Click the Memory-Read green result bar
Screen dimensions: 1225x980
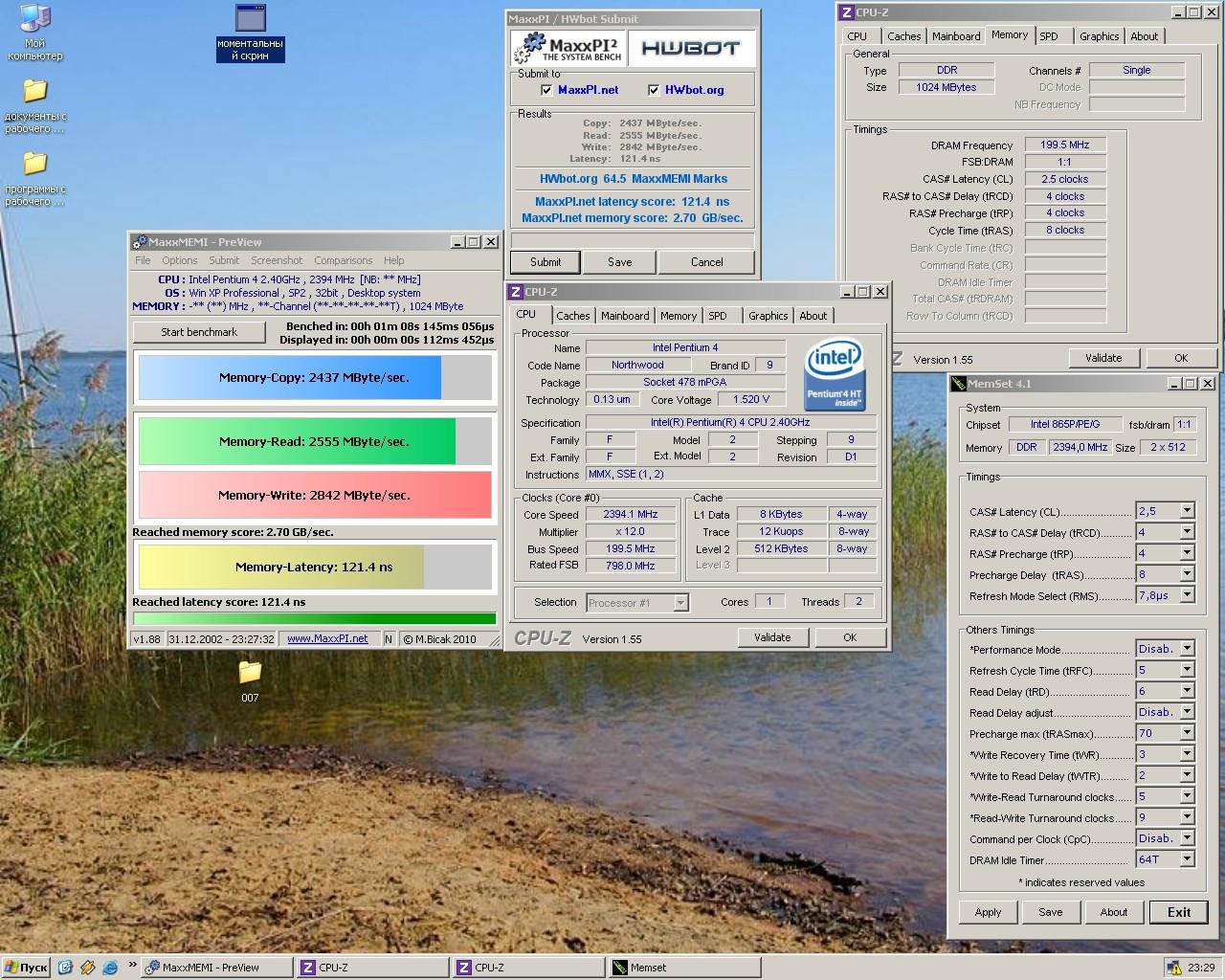pyautogui.click(x=315, y=441)
